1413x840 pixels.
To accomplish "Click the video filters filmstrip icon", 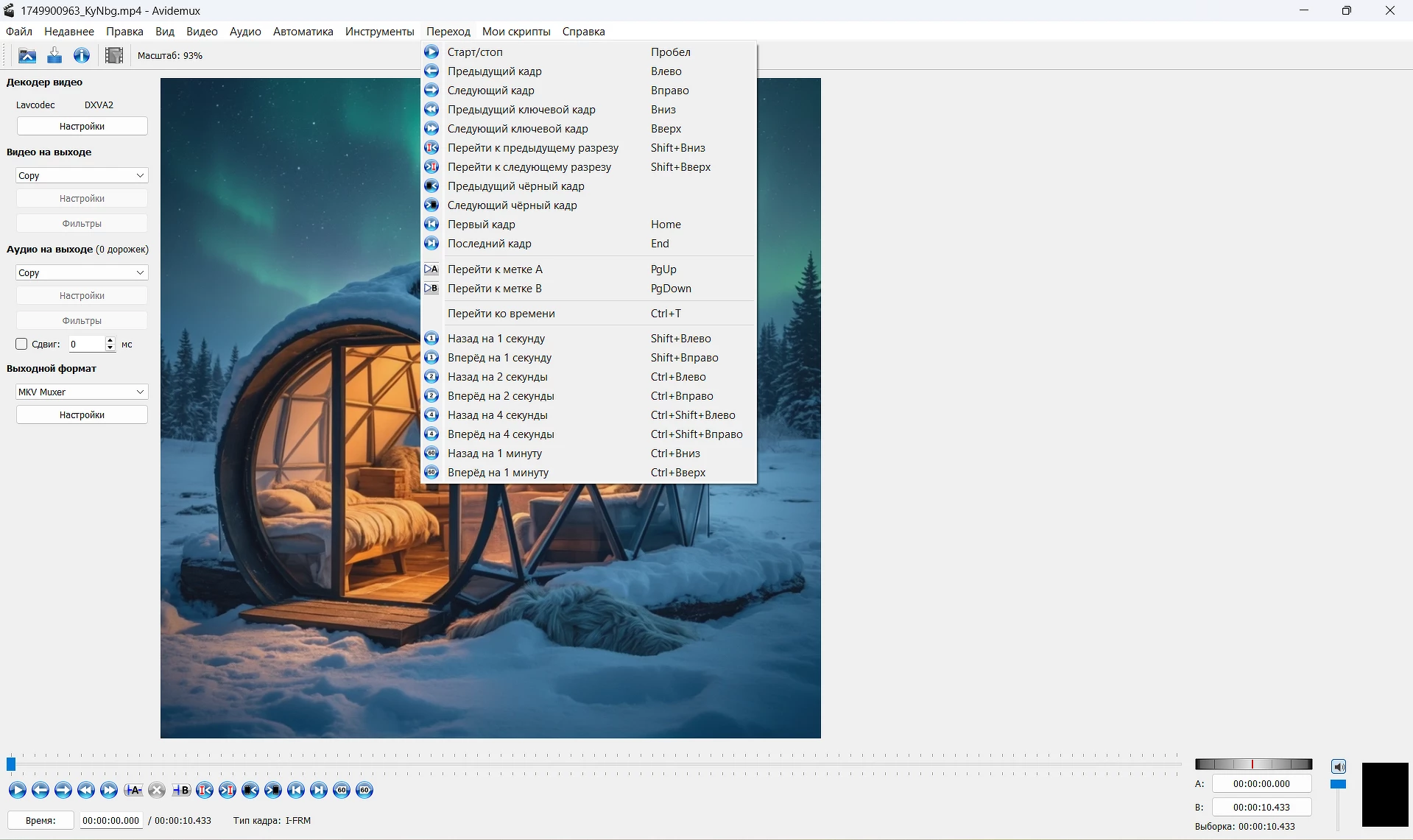I will click(114, 55).
